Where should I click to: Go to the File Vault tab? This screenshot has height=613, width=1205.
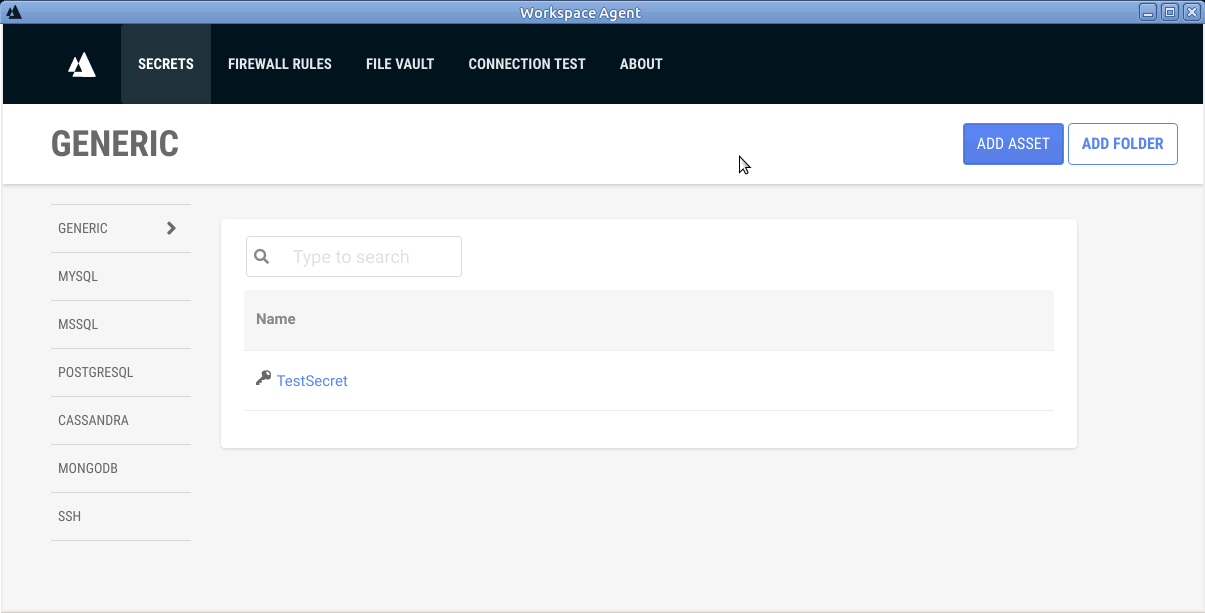400,64
